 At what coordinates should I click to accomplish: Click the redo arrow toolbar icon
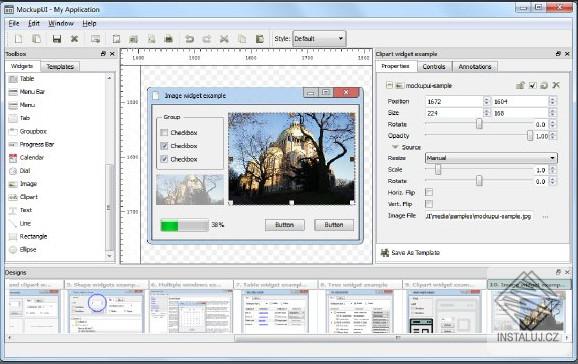[x=207, y=39]
